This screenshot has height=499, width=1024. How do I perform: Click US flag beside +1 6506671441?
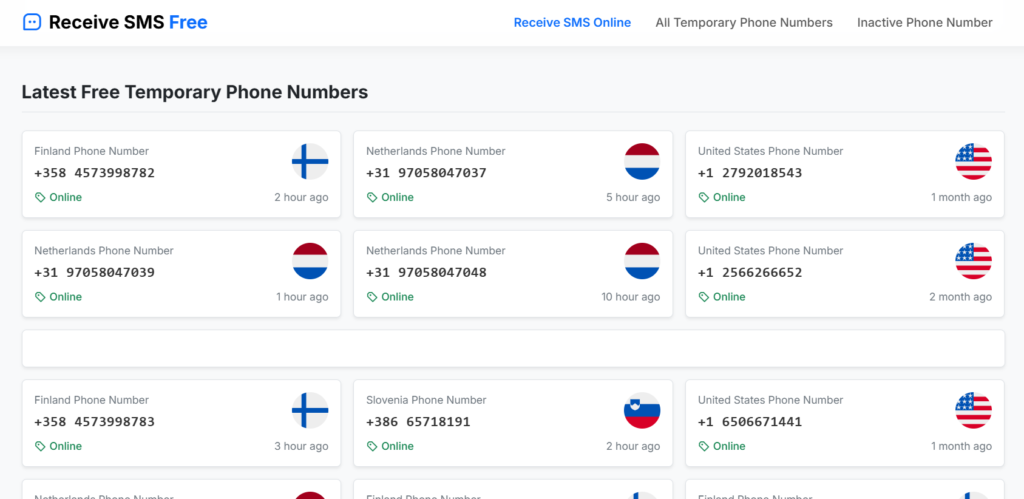973,410
